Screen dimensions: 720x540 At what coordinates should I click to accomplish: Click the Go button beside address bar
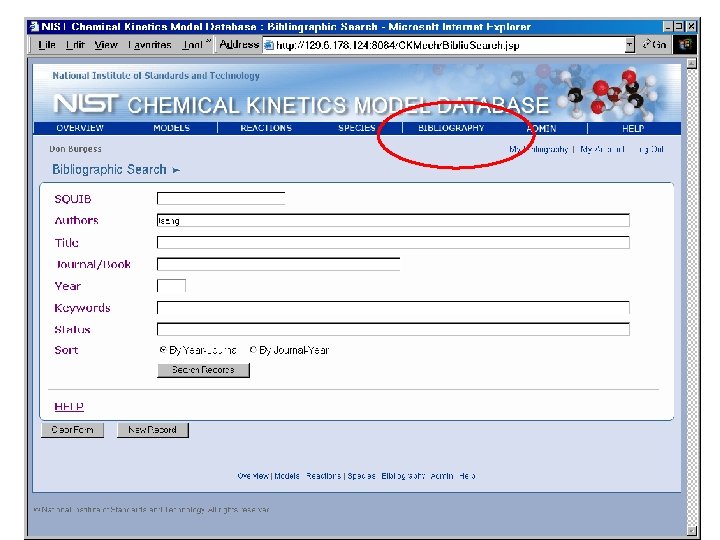pyautogui.click(x=654, y=45)
